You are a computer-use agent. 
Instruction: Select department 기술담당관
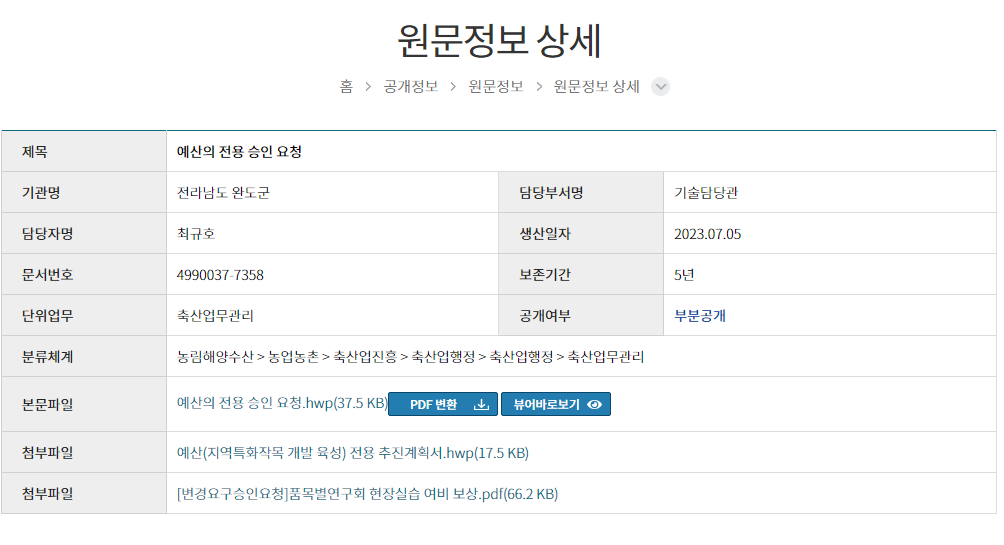[706, 193]
